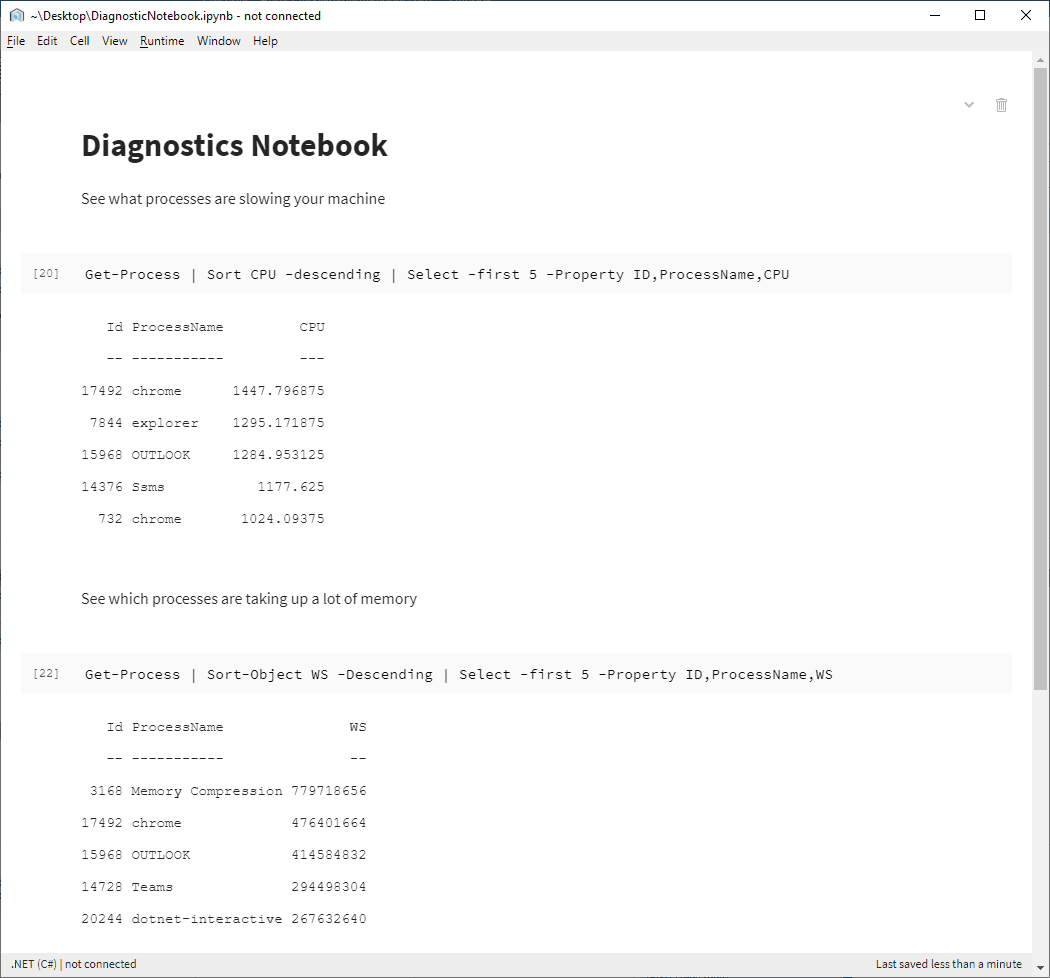Screen dimensions: 1050x978
Task: Click the vertical scrollbar thumb
Action: pos(1040,378)
